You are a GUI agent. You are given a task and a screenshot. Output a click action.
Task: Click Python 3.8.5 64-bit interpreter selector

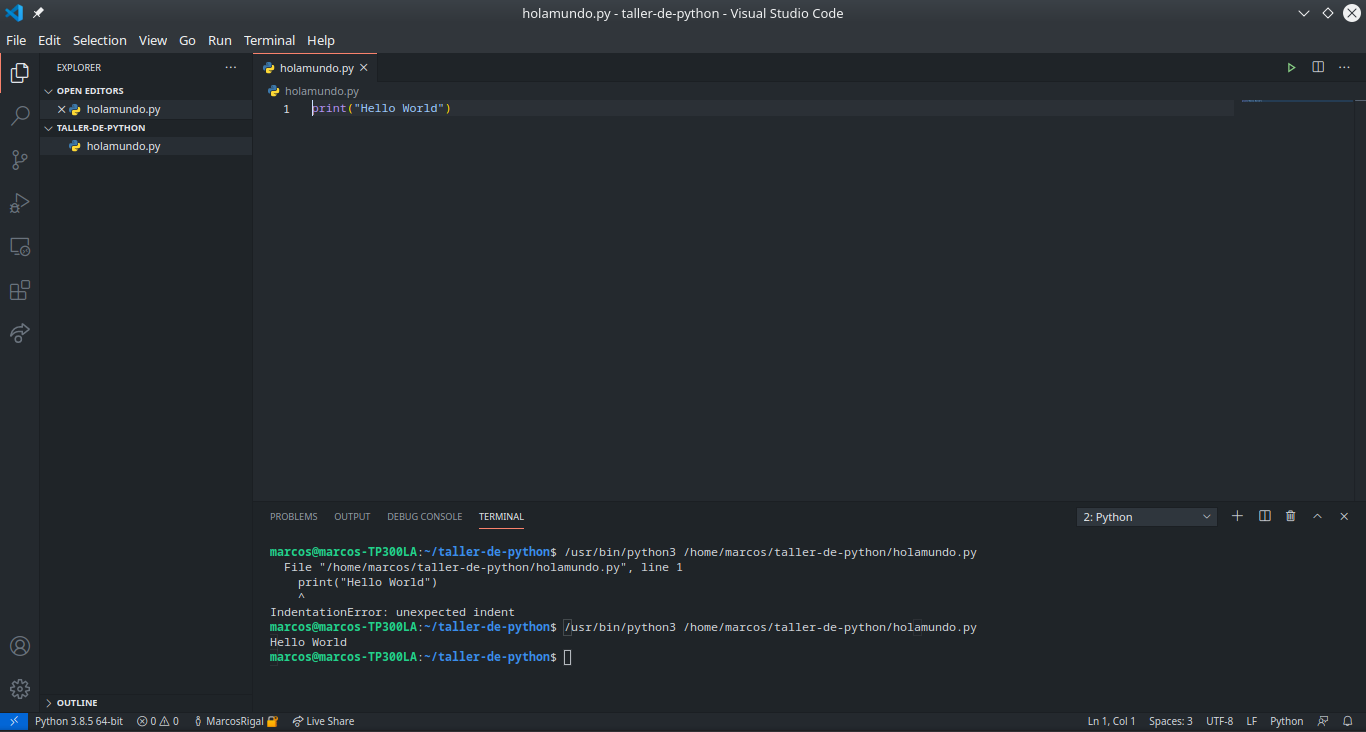tap(78, 721)
